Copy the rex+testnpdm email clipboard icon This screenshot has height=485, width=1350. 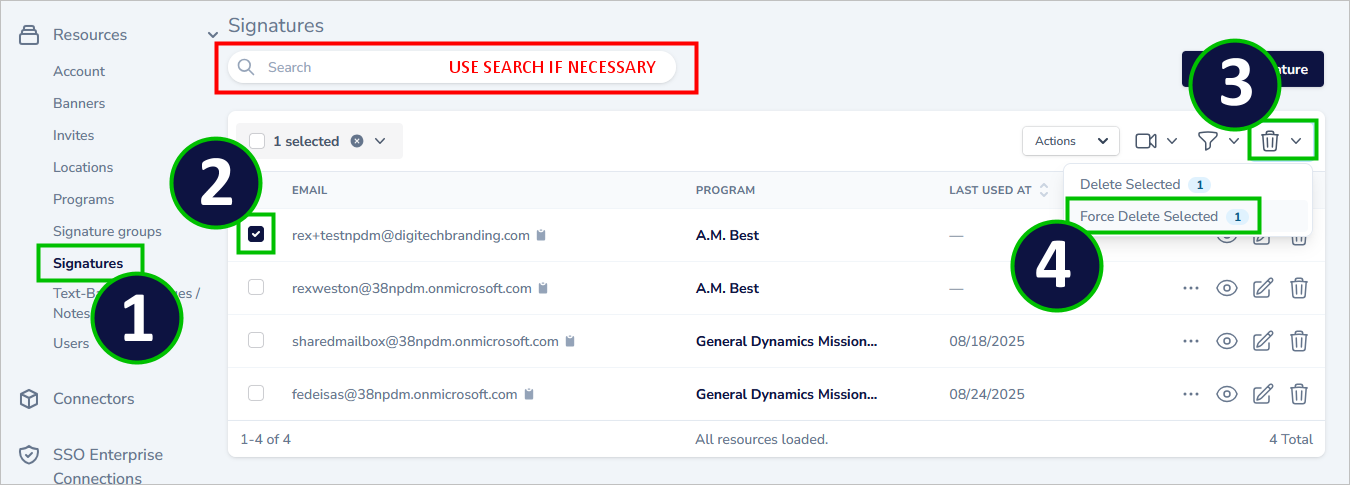click(541, 236)
